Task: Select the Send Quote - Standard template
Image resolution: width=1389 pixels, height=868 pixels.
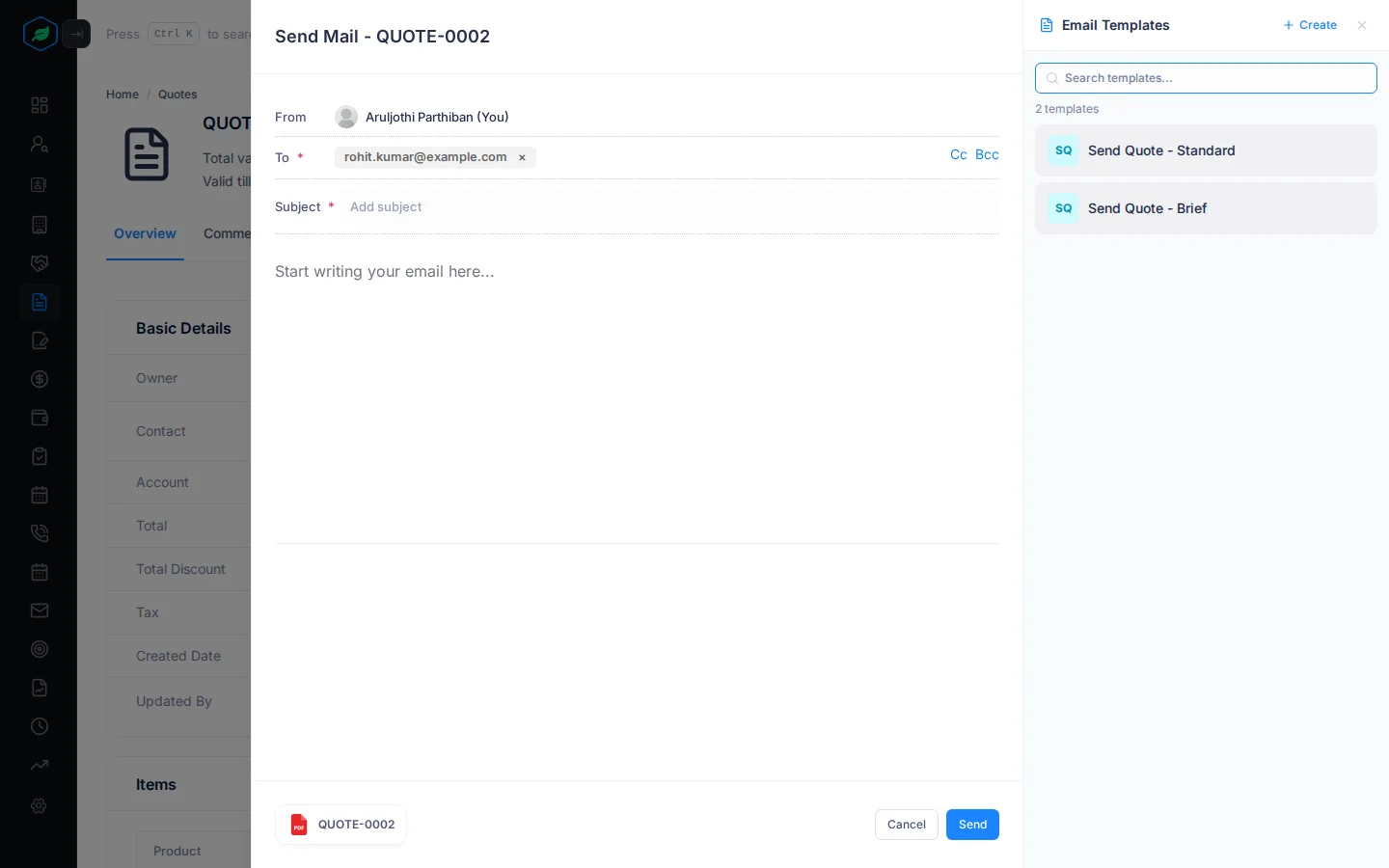Action: coord(1206,150)
